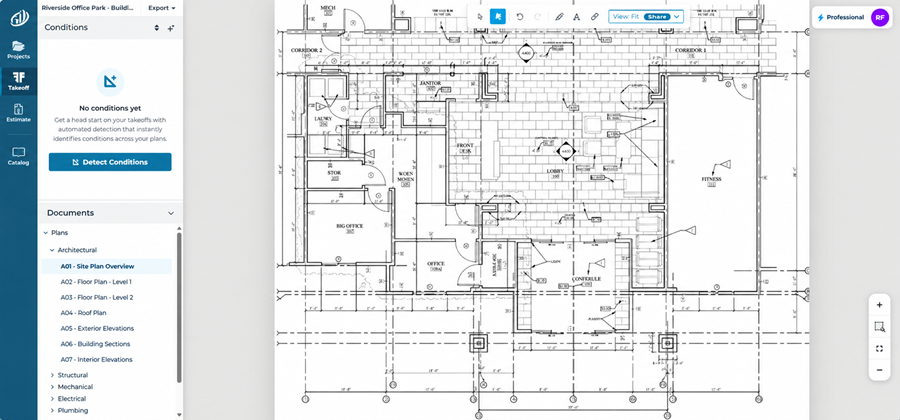900x420 pixels.
Task: Select the pencil annotation tool
Action: (560, 17)
